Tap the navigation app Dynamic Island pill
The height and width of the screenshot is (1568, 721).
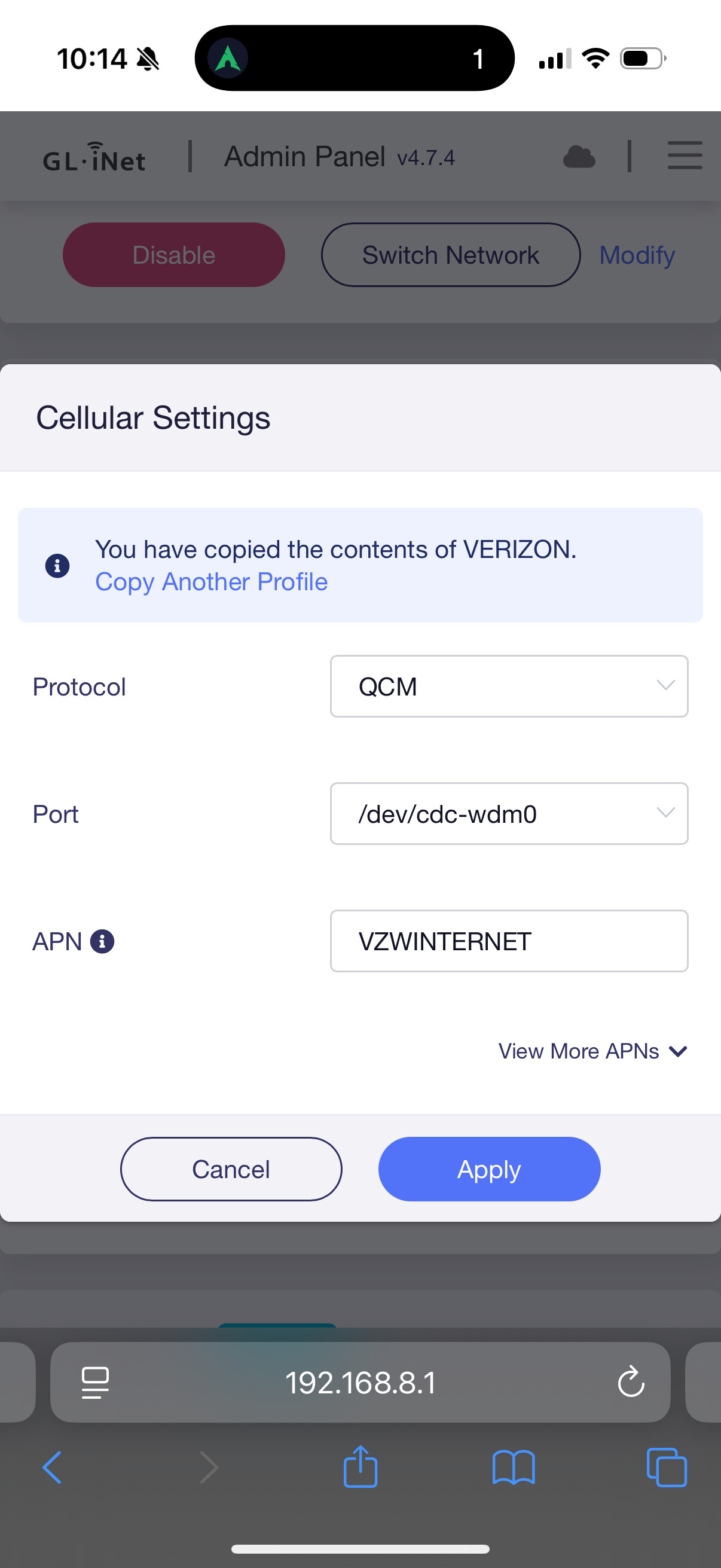point(354,59)
